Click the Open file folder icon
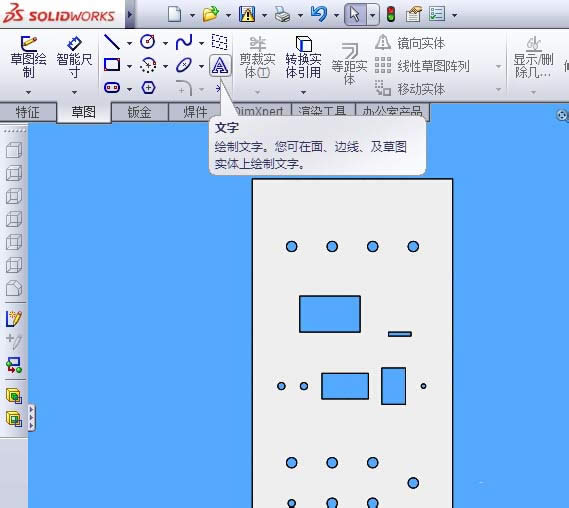 click(210, 15)
